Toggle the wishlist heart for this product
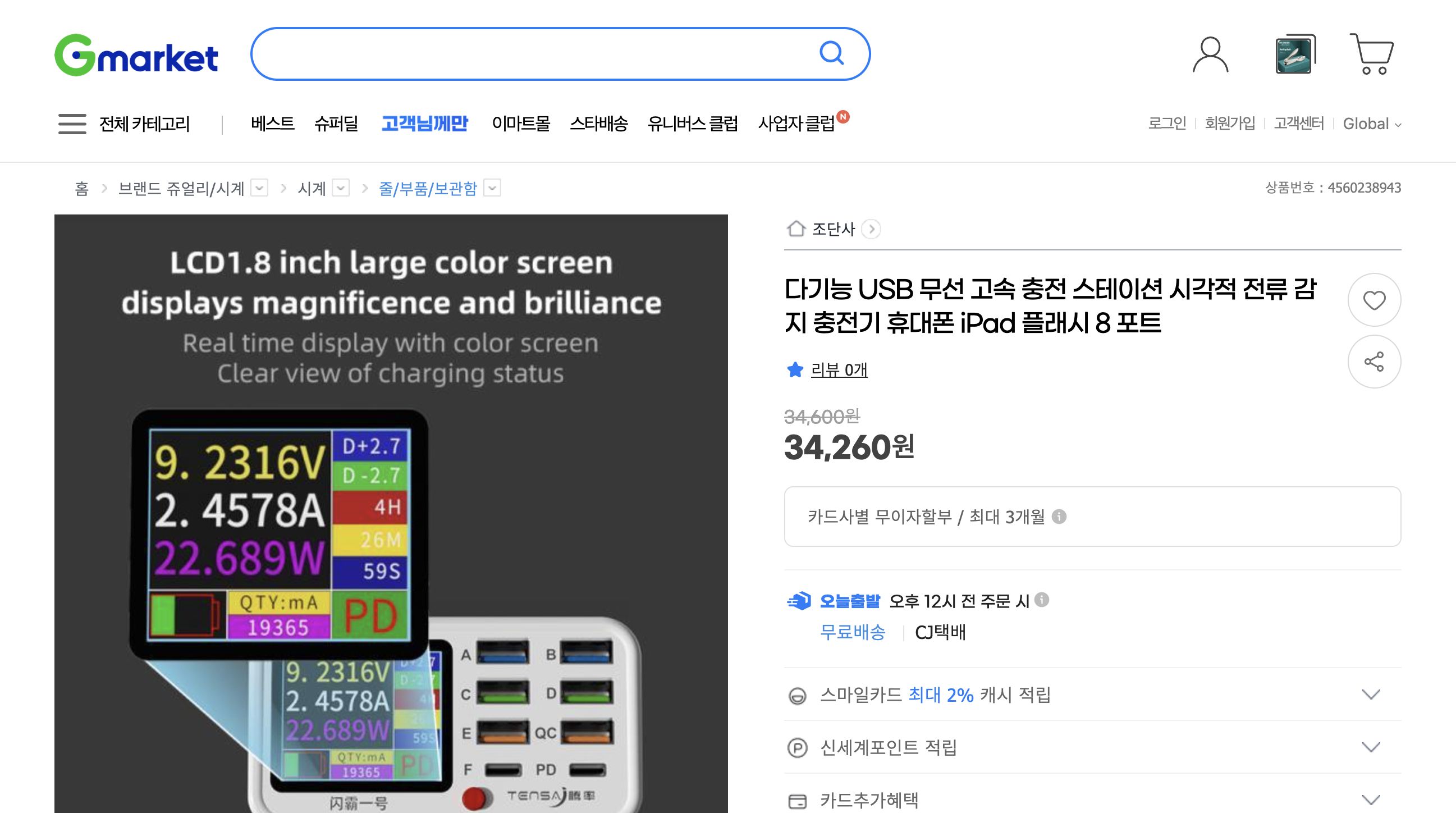 (1375, 300)
